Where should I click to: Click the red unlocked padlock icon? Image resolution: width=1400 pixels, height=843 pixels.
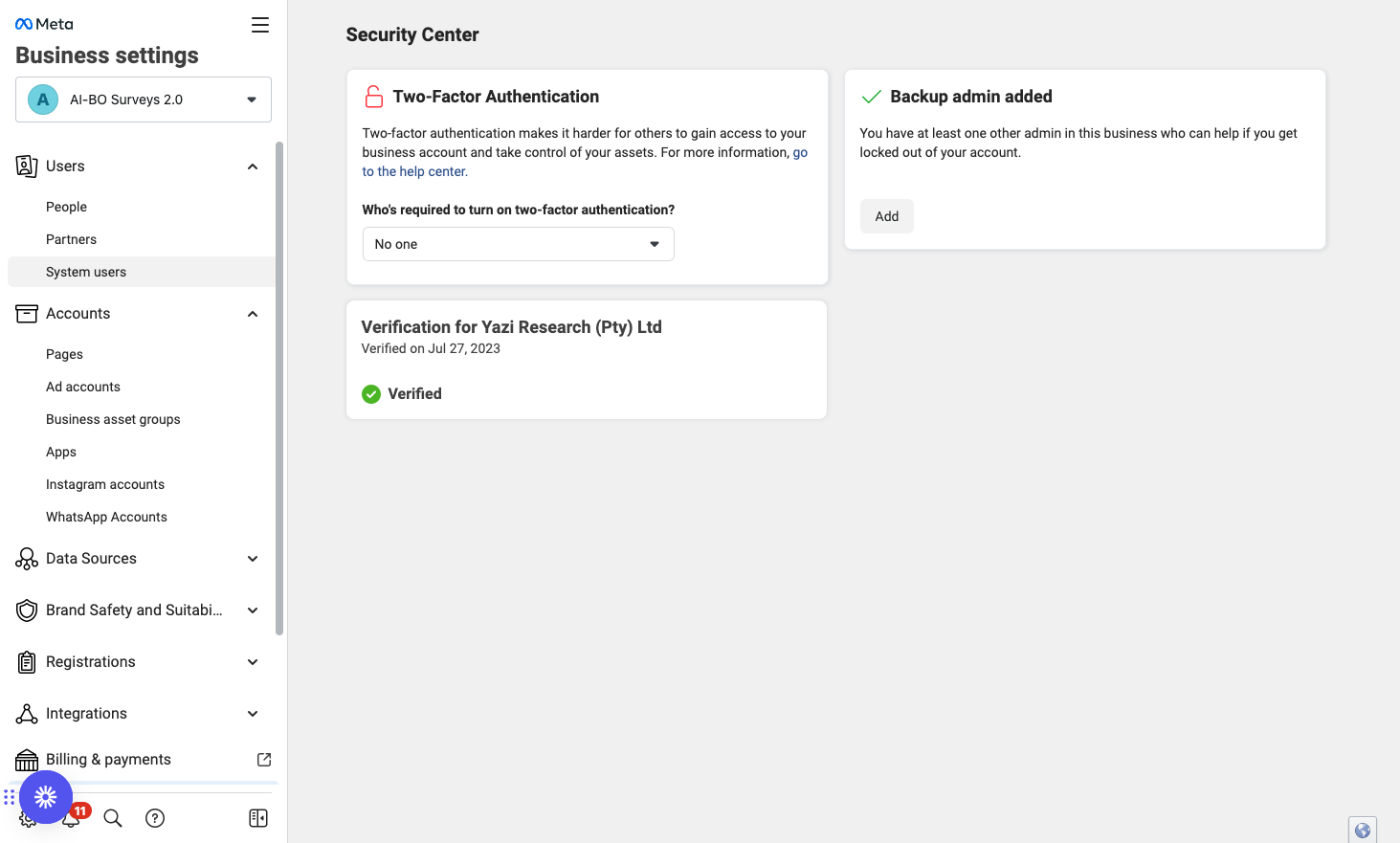[x=373, y=97]
